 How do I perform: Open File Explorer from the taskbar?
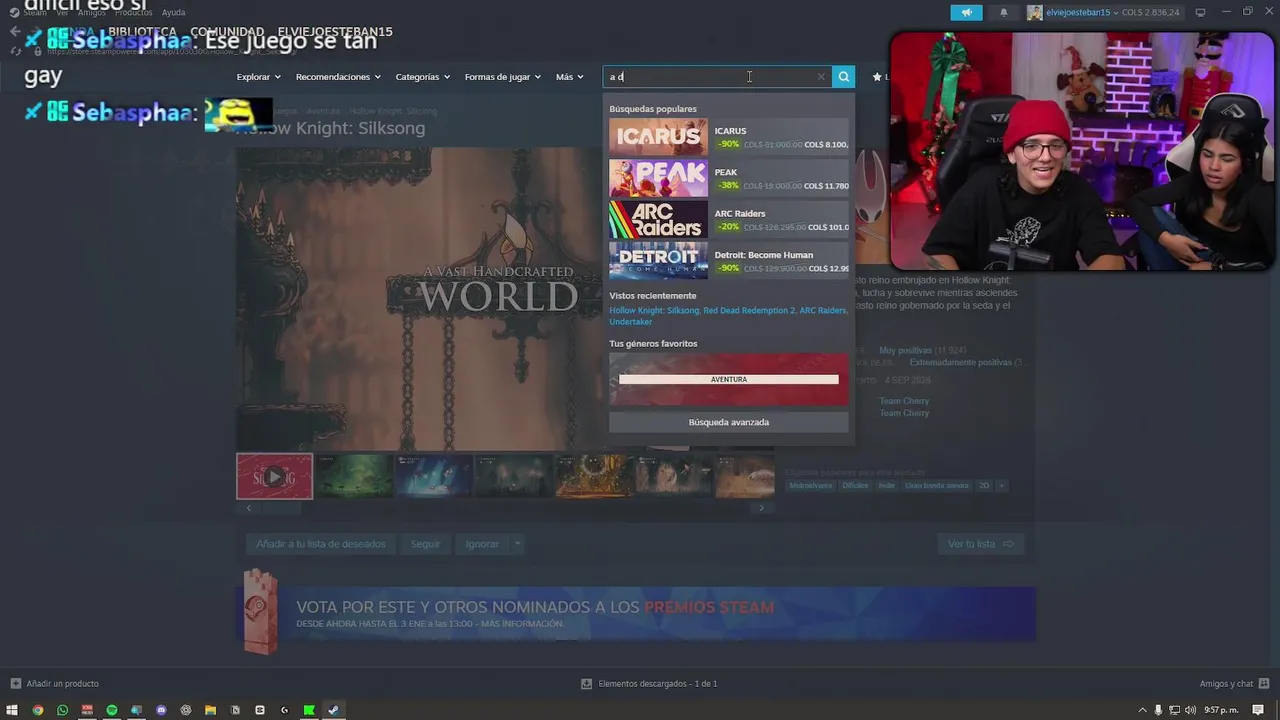click(210, 710)
